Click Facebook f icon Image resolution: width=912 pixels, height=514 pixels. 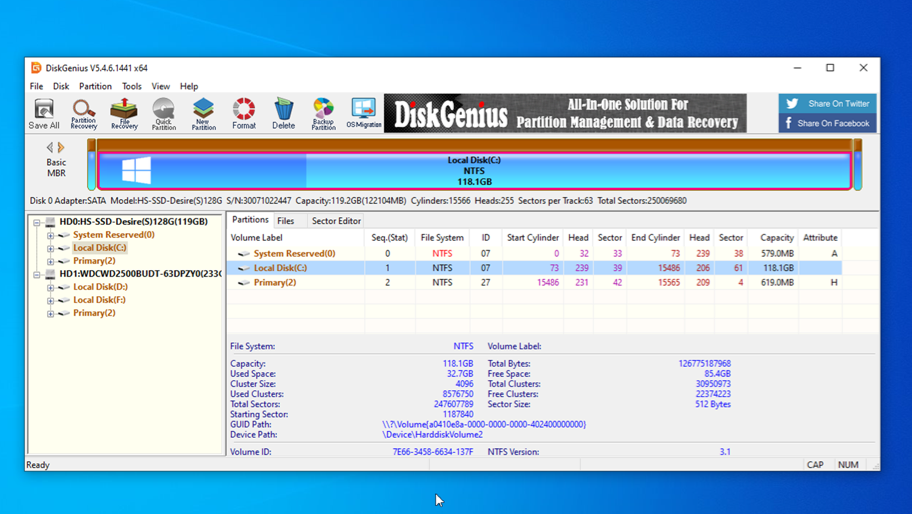pos(789,123)
